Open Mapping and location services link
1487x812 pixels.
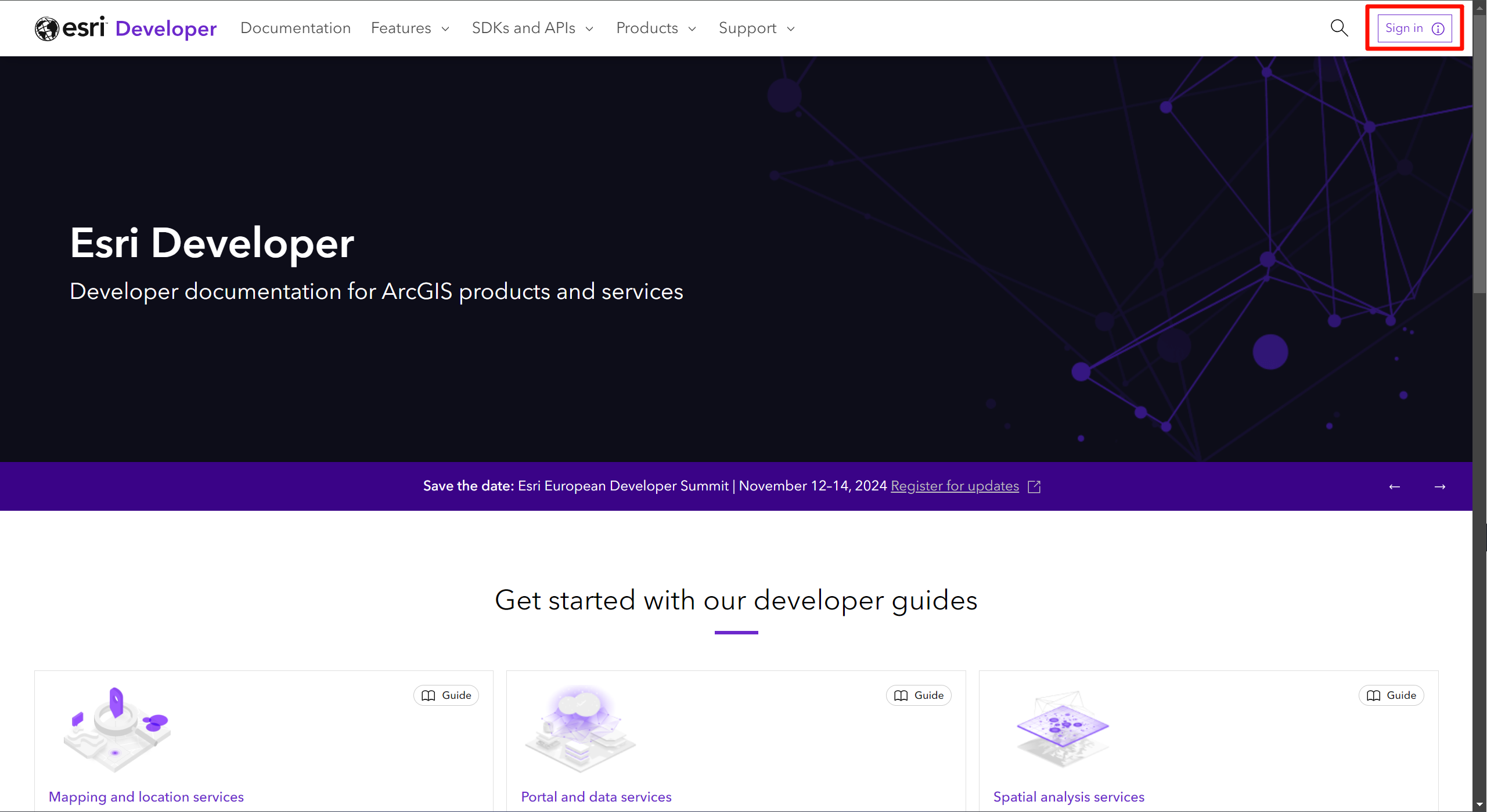click(x=146, y=797)
